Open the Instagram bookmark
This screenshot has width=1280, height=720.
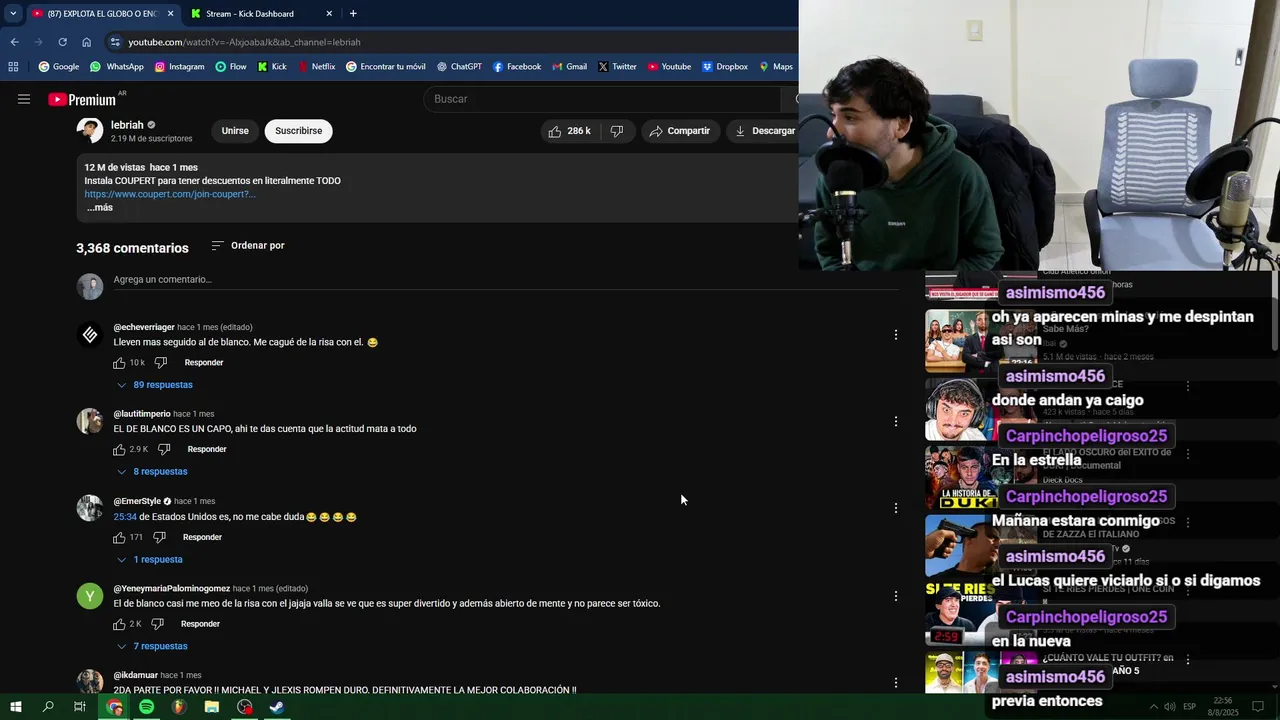click(x=179, y=67)
